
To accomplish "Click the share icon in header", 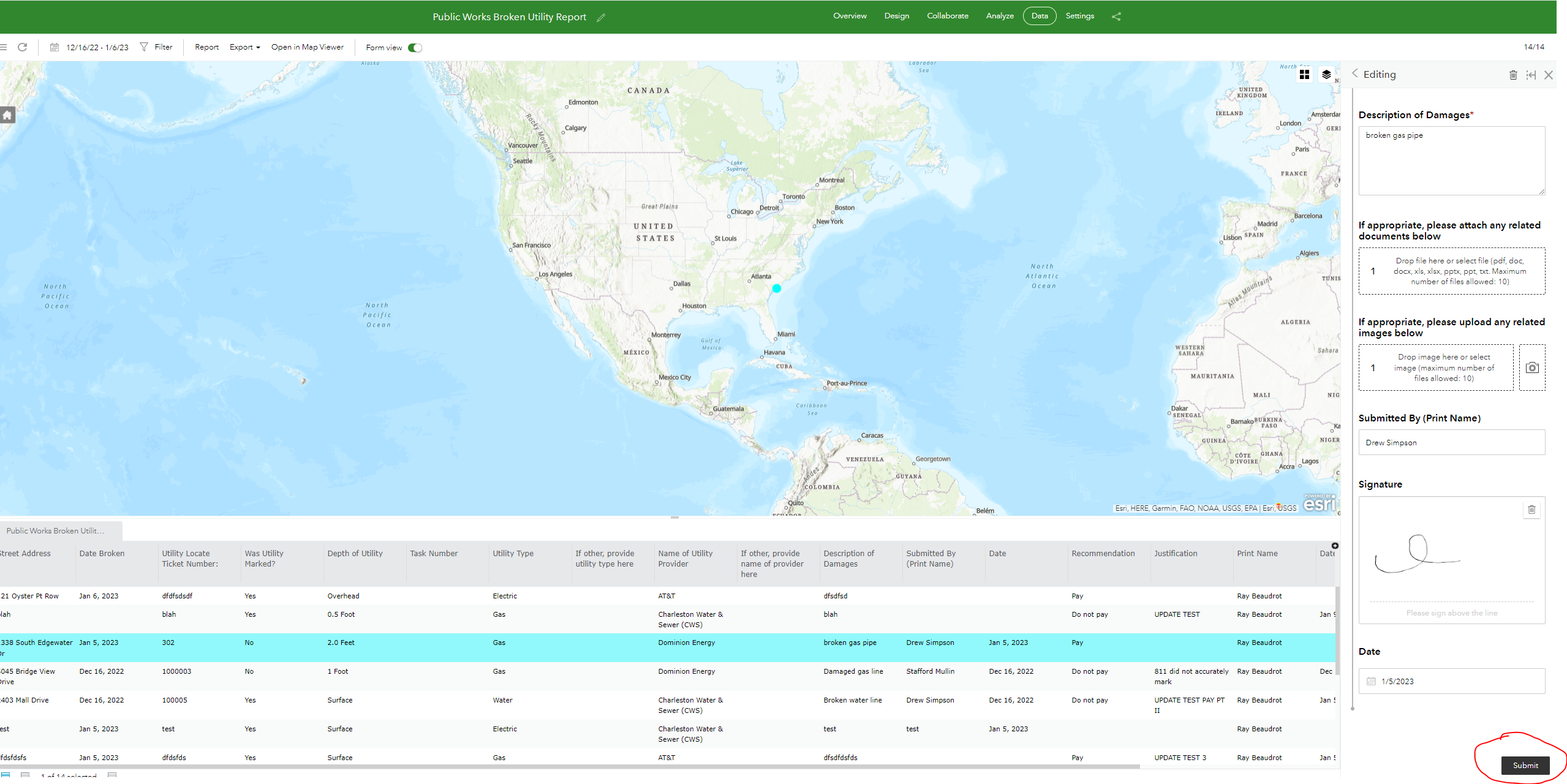I will tap(1116, 17).
